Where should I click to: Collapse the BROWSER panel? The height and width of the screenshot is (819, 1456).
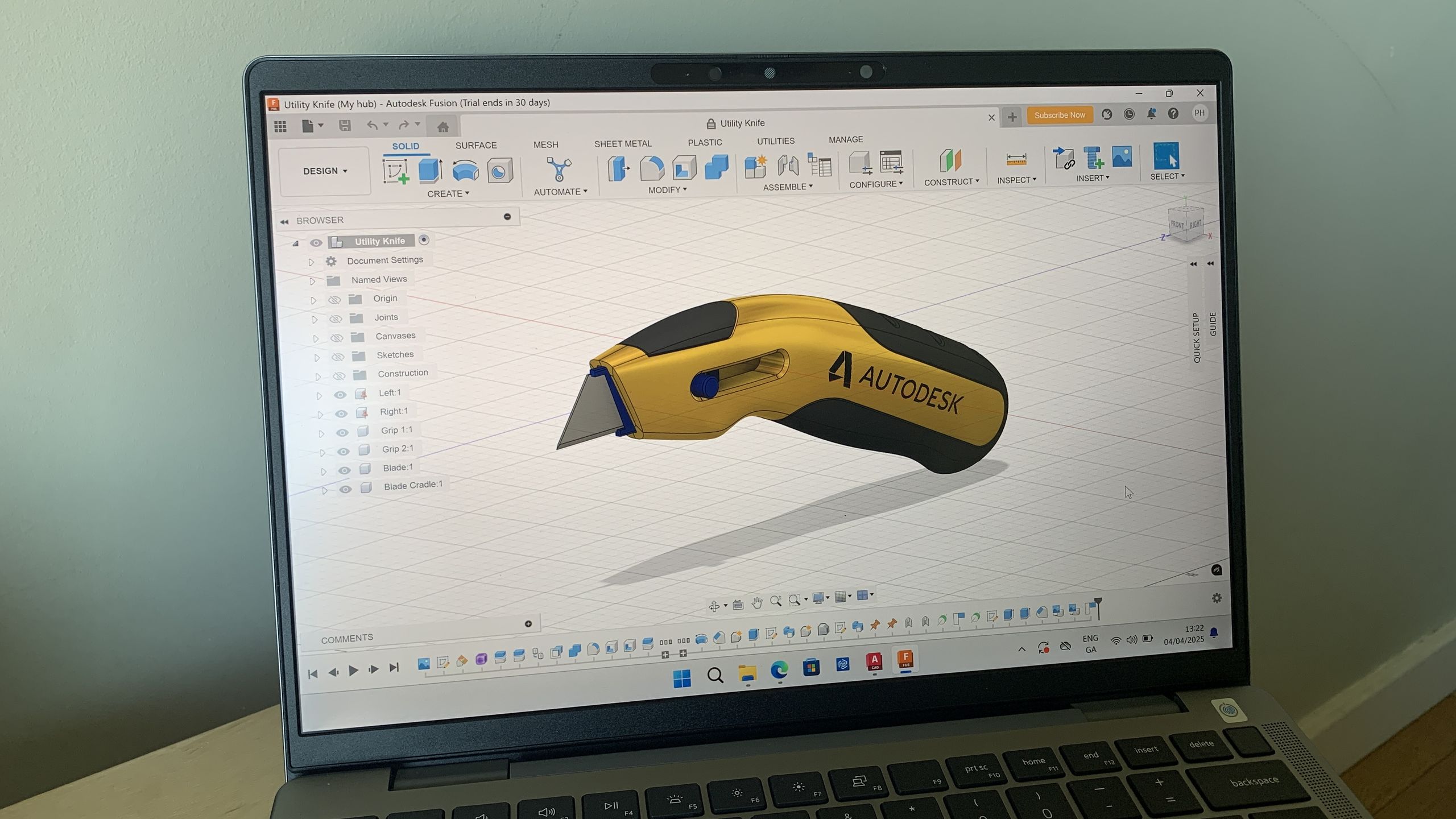point(284,221)
